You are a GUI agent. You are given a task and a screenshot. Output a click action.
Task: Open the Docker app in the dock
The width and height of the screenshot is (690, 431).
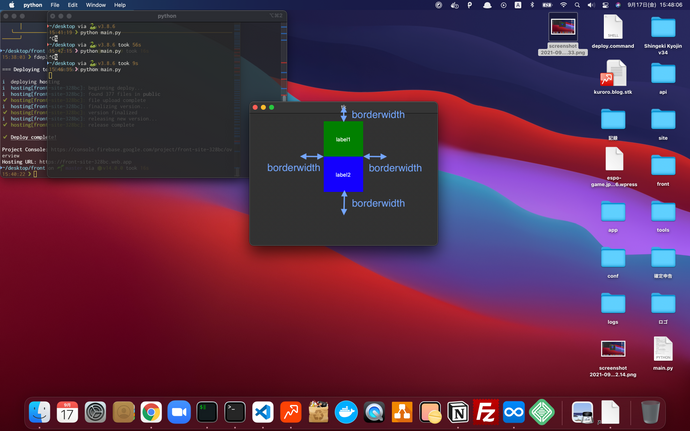346,411
